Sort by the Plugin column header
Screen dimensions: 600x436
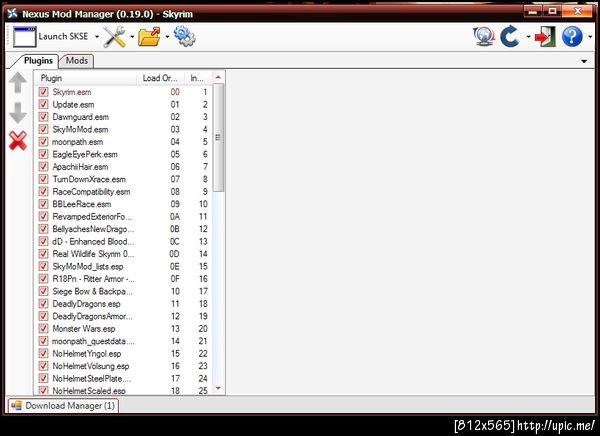coord(86,78)
